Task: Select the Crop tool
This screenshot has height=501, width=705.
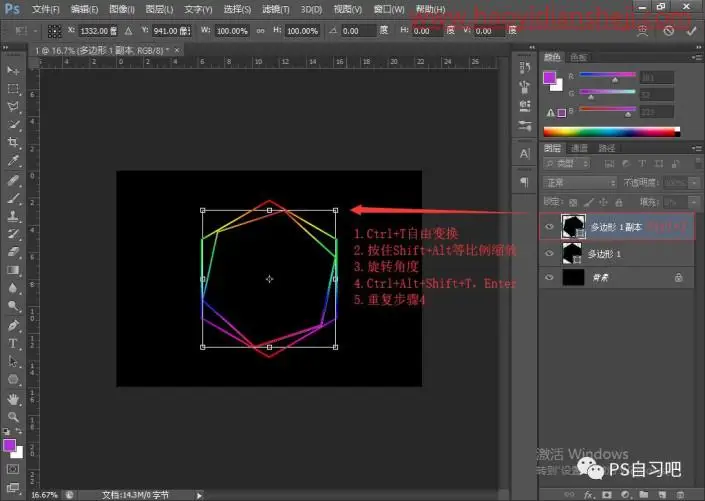Action: point(13,143)
